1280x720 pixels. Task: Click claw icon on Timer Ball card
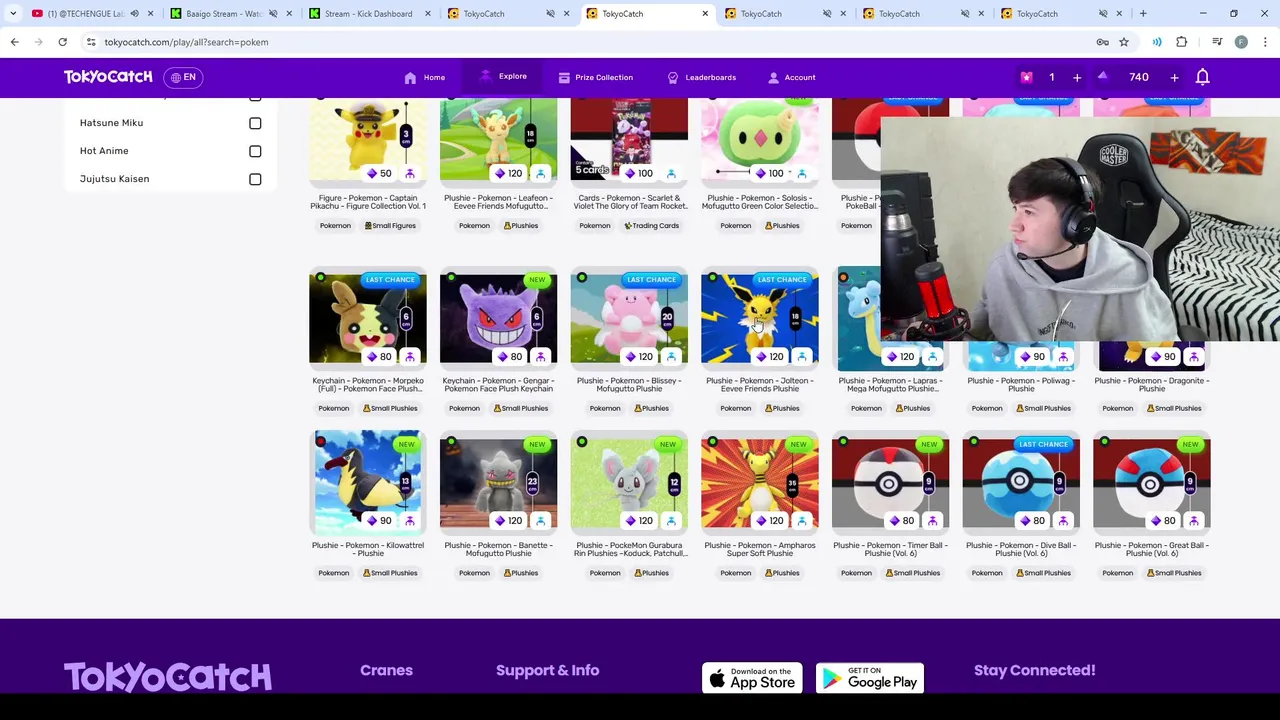click(x=933, y=520)
